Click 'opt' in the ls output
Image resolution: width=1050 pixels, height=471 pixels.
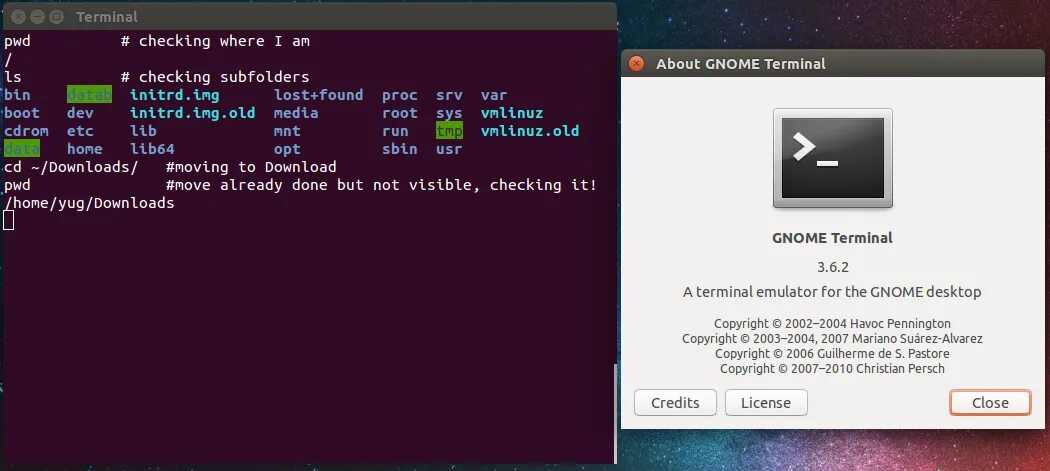click(287, 149)
